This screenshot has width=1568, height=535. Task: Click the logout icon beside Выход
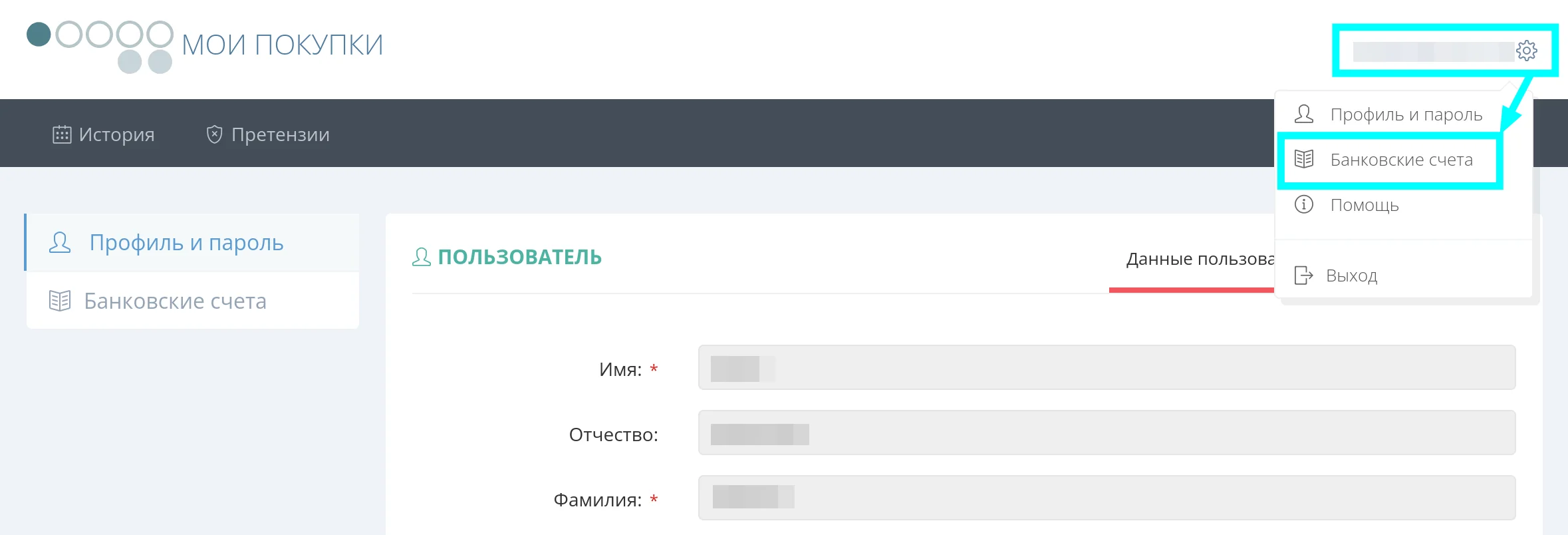click(1305, 274)
